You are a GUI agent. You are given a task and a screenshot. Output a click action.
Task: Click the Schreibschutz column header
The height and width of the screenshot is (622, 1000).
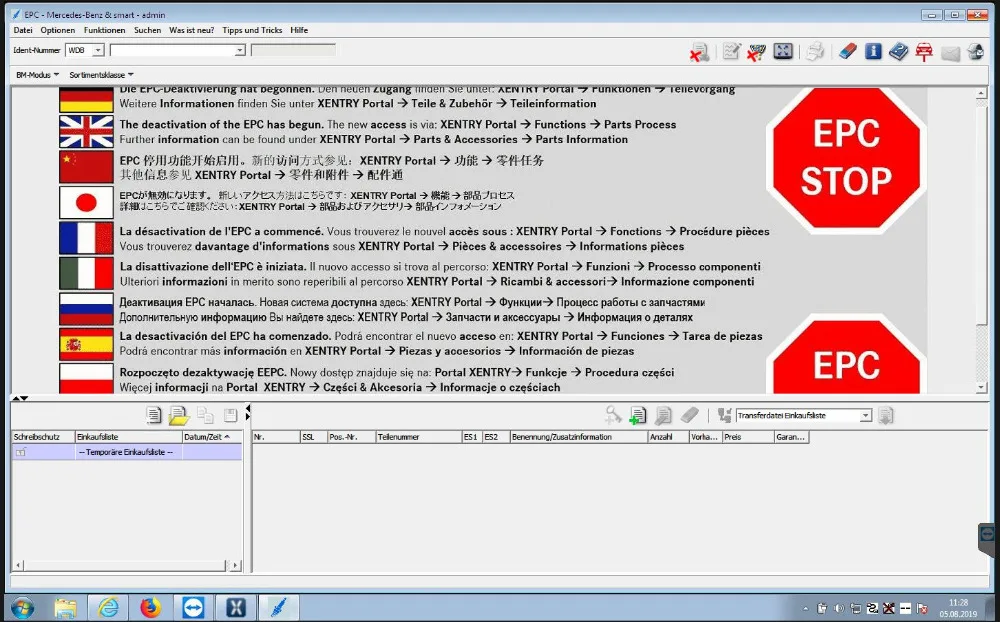point(43,437)
